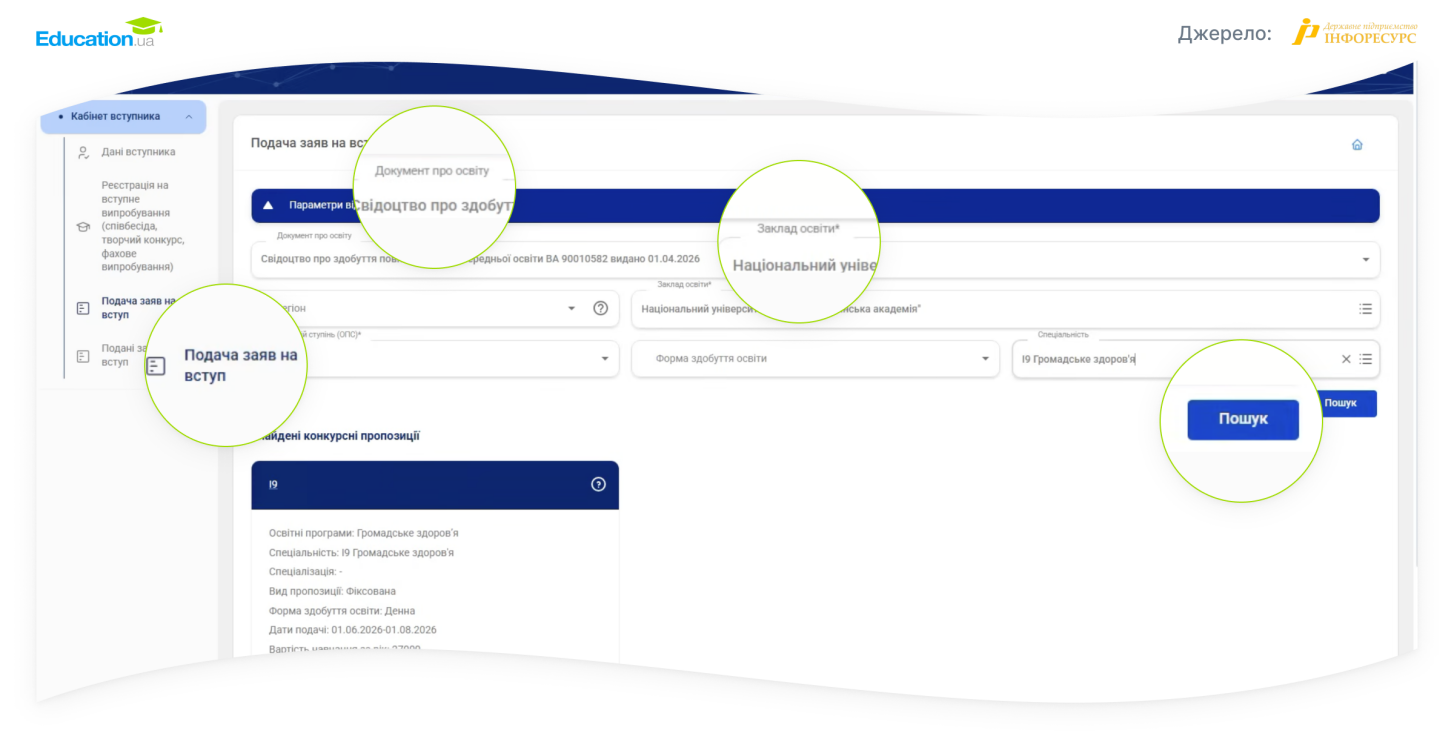
Task: Click the I9 link in the card header
Action: (x=273, y=485)
